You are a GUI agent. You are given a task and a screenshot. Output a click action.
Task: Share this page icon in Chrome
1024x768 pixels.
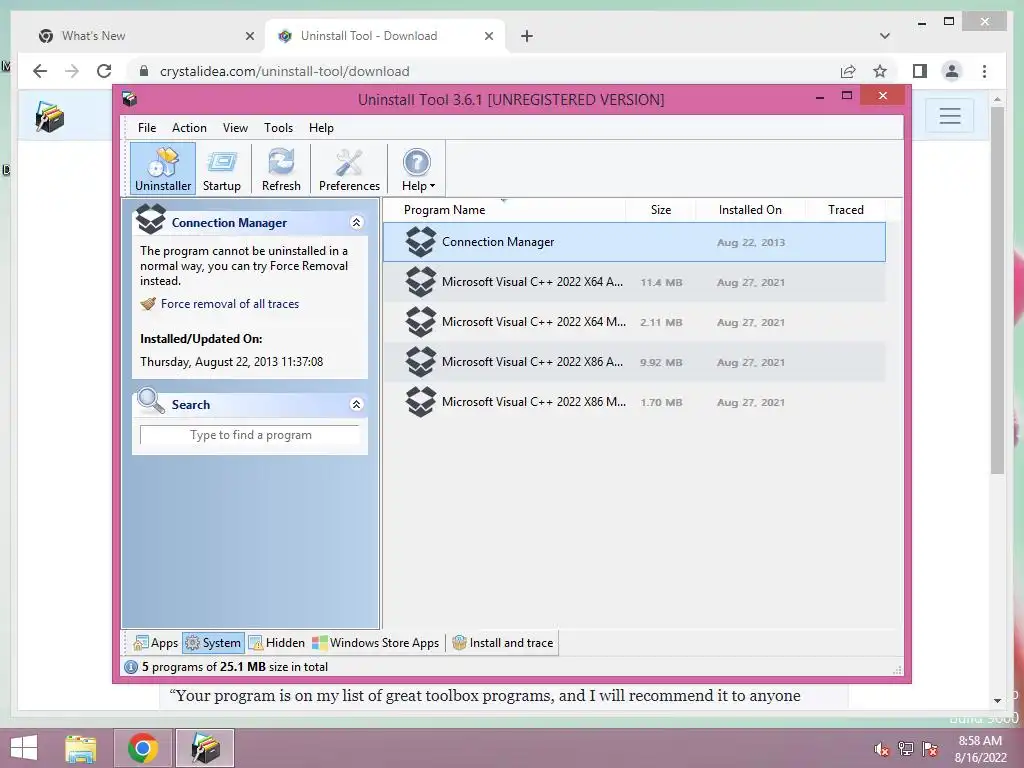coord(848,71)
